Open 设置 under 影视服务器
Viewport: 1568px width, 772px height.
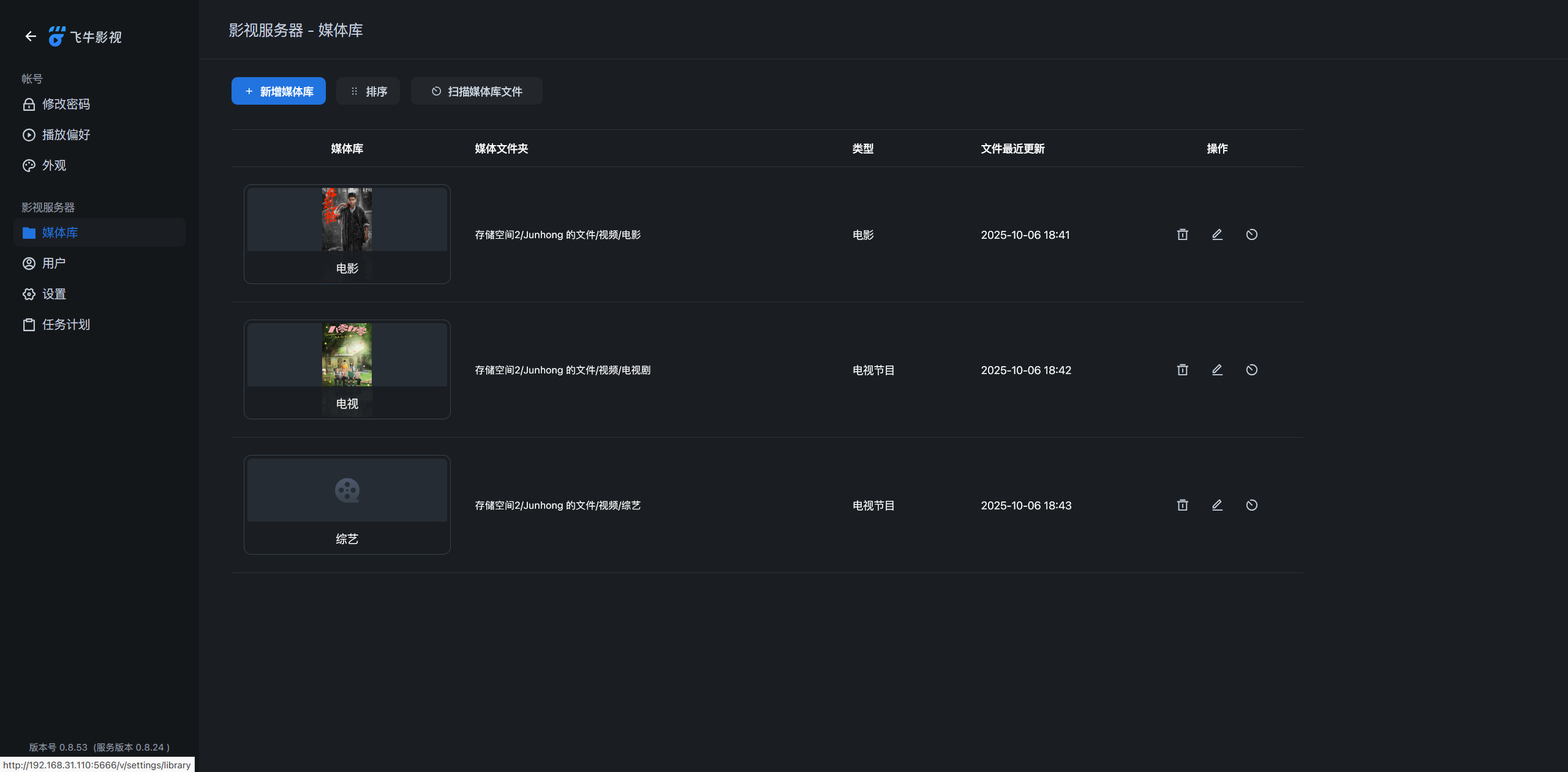[54, 294]
